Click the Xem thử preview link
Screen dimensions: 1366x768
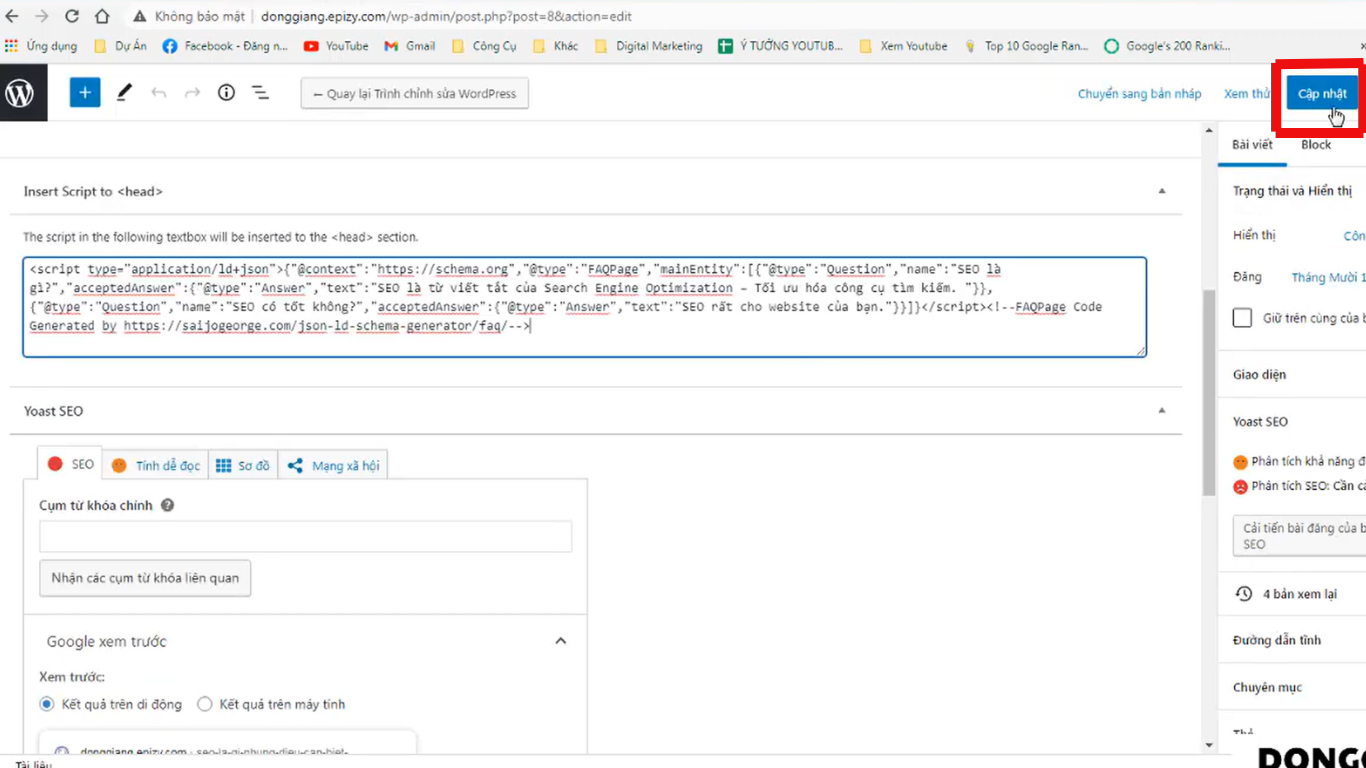tap(1246, 94)
